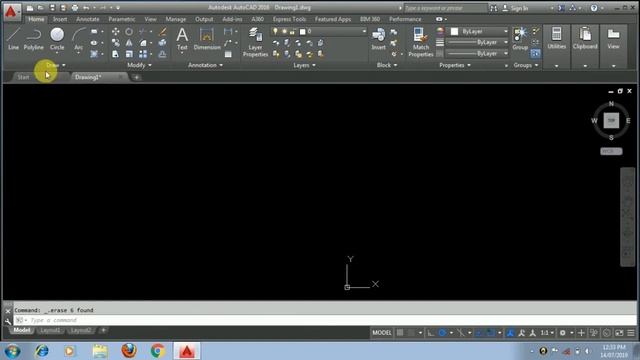Click the Insert block icon
Screen dimensions: 640x360
(x=378, y=39)
